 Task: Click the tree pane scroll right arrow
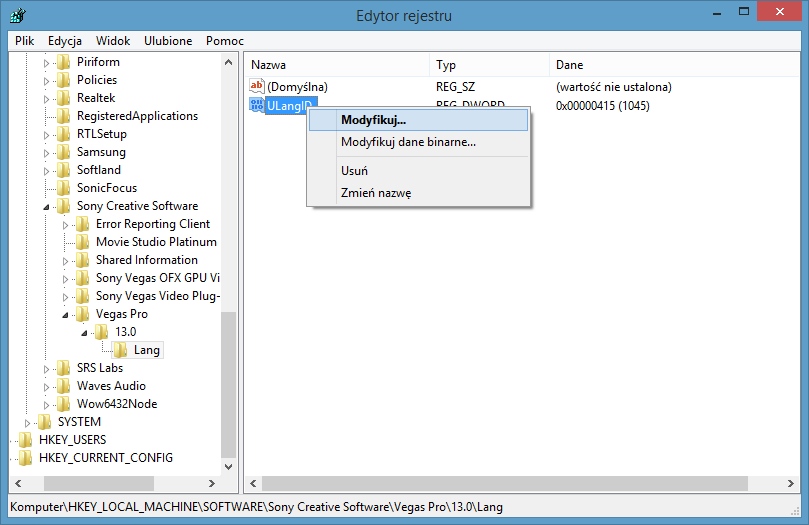point(212,483)
